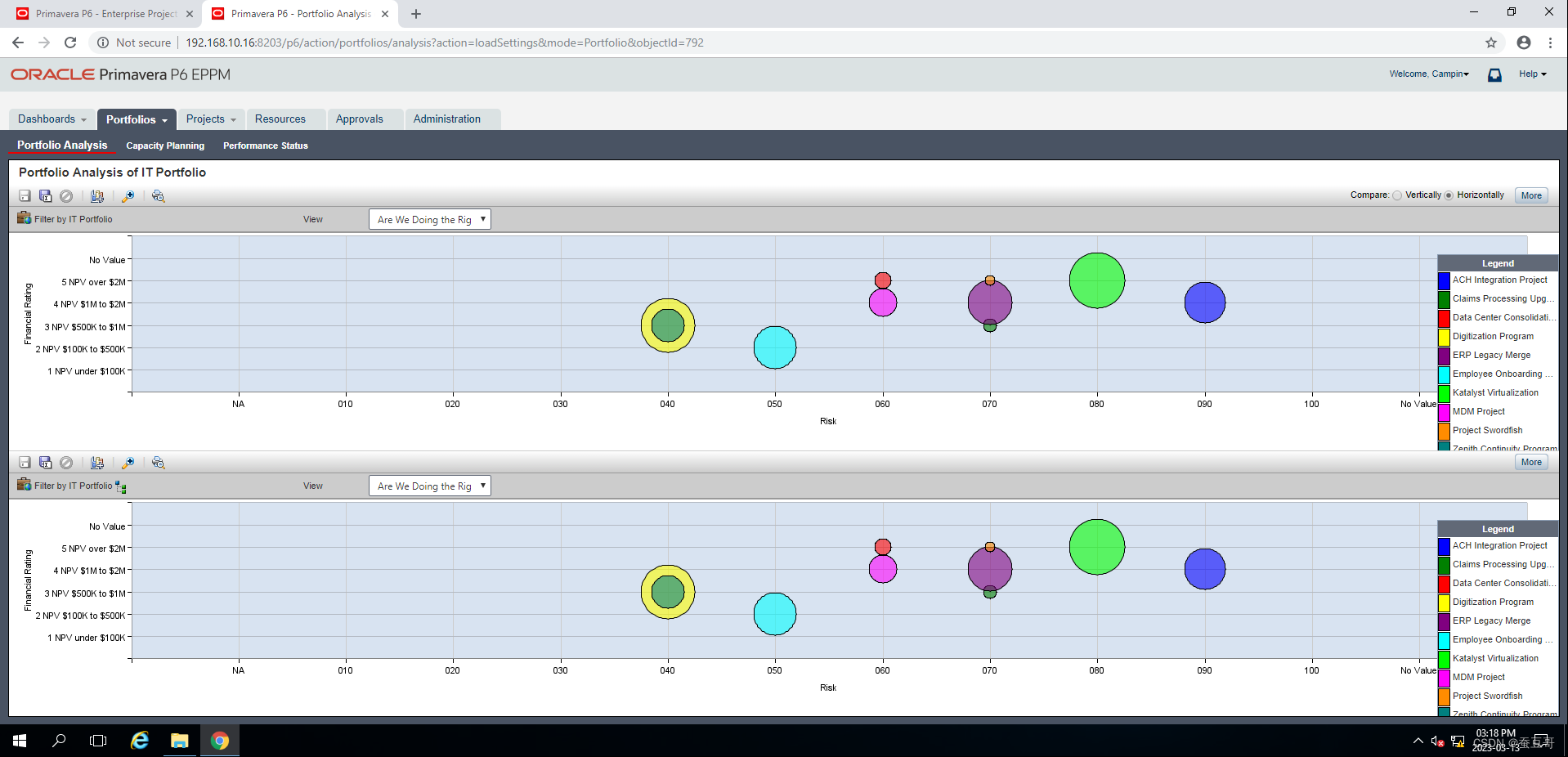This screenshot has width=1568, height=757.
Task: Open the Help menu in the header
Action: tap(1532, 74)
